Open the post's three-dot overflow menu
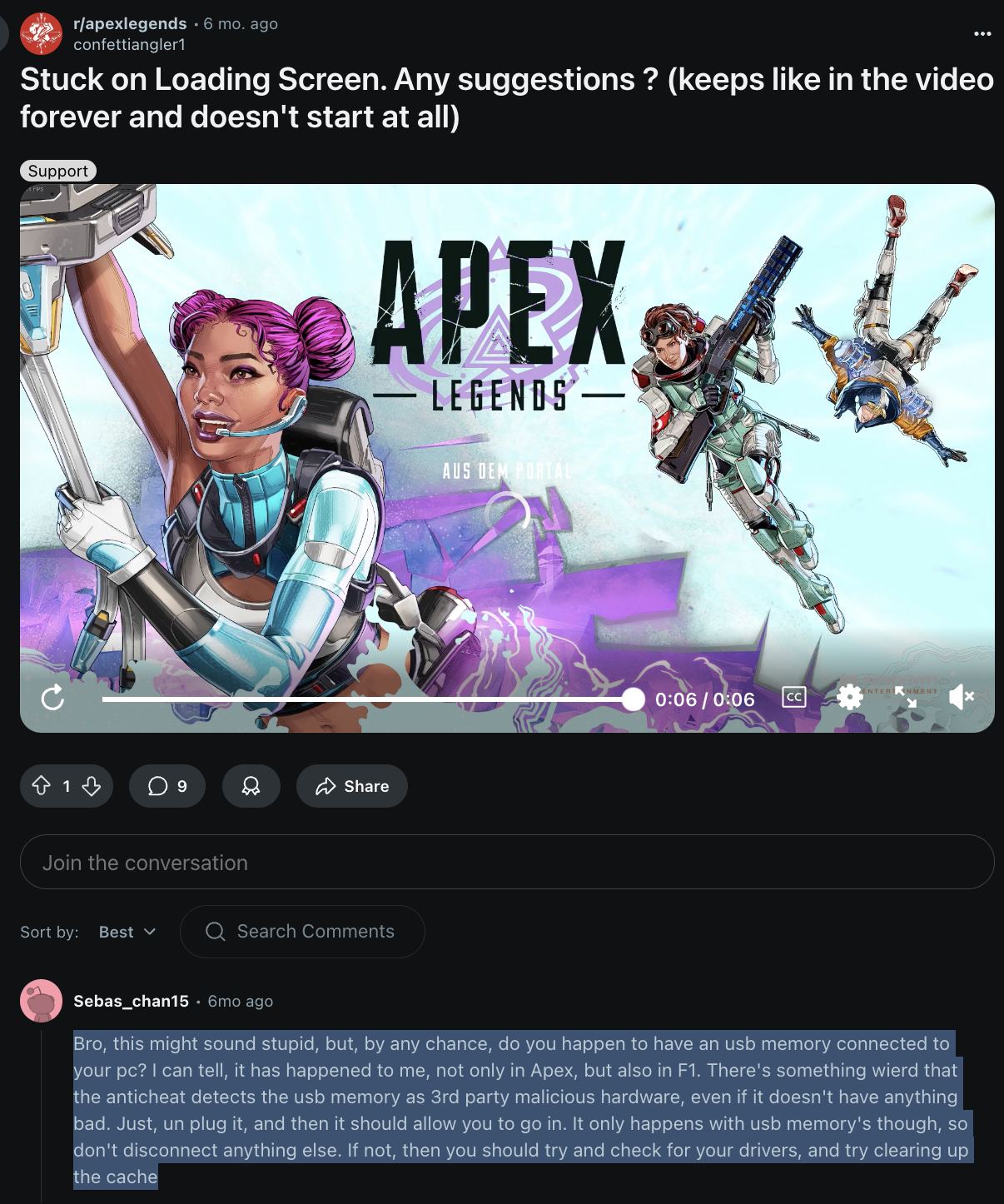This screenshot has width=1004, height=1204. click(982, 34)
